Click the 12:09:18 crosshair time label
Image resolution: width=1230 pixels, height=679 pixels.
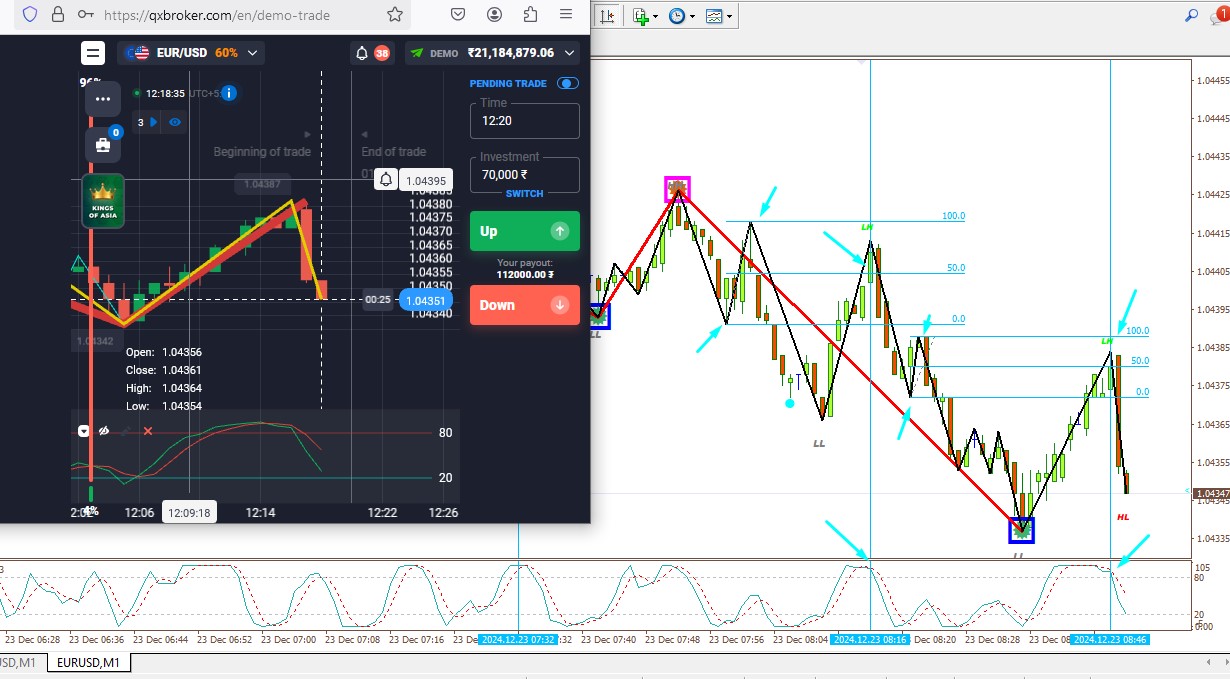point(189,512)
